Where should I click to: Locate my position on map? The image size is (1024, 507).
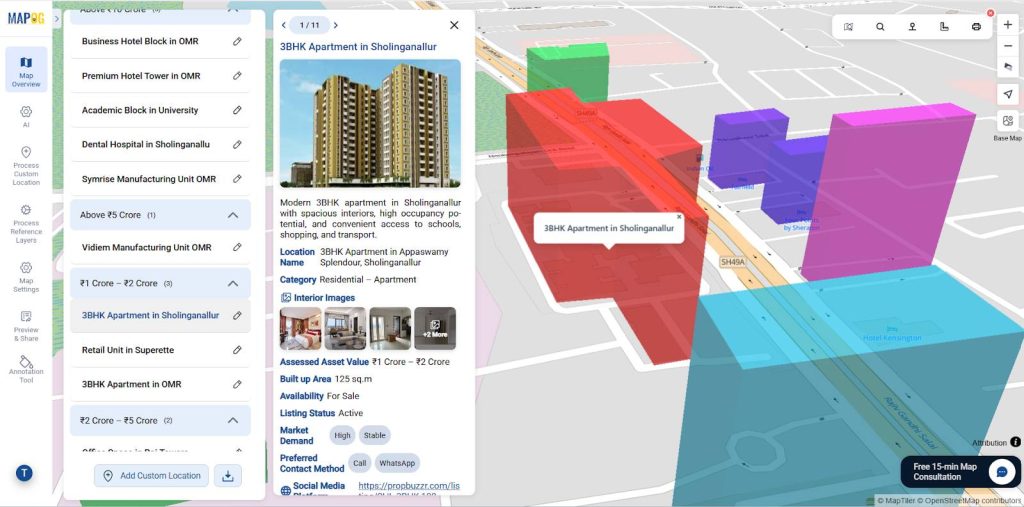click(x=1008, y=94)
